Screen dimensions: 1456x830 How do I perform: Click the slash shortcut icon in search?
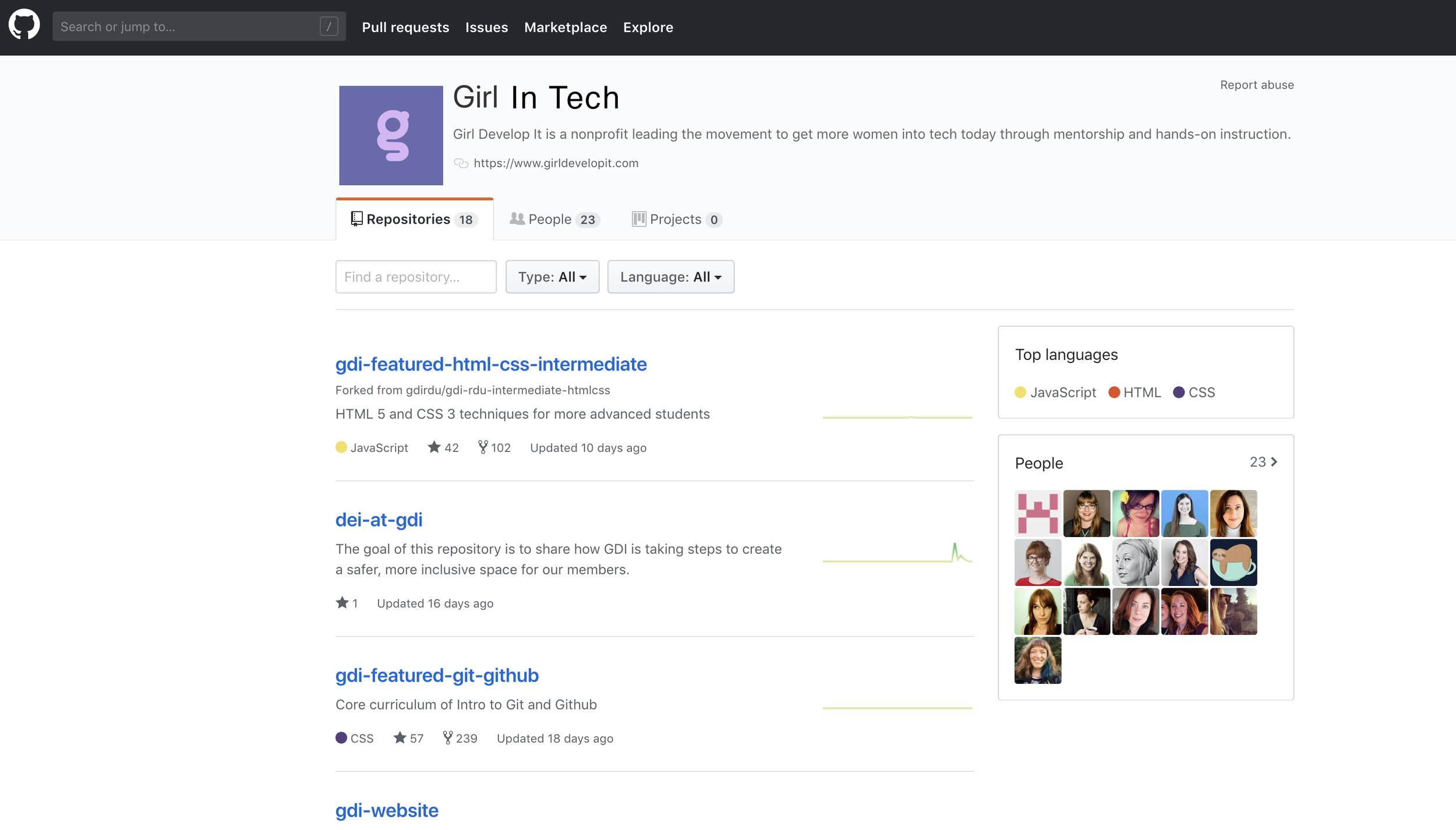click(328, 26)
